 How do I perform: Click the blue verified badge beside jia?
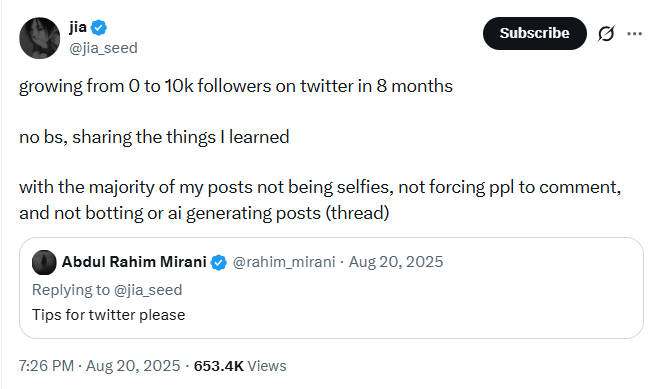[99, 28]
